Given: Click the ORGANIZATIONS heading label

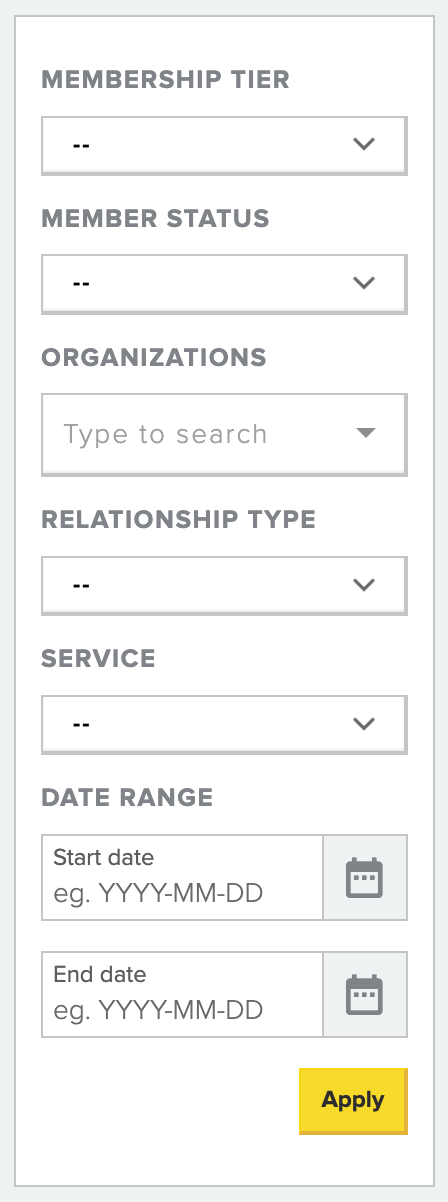Looking at the screenshot, I should [x=154, y=357].
